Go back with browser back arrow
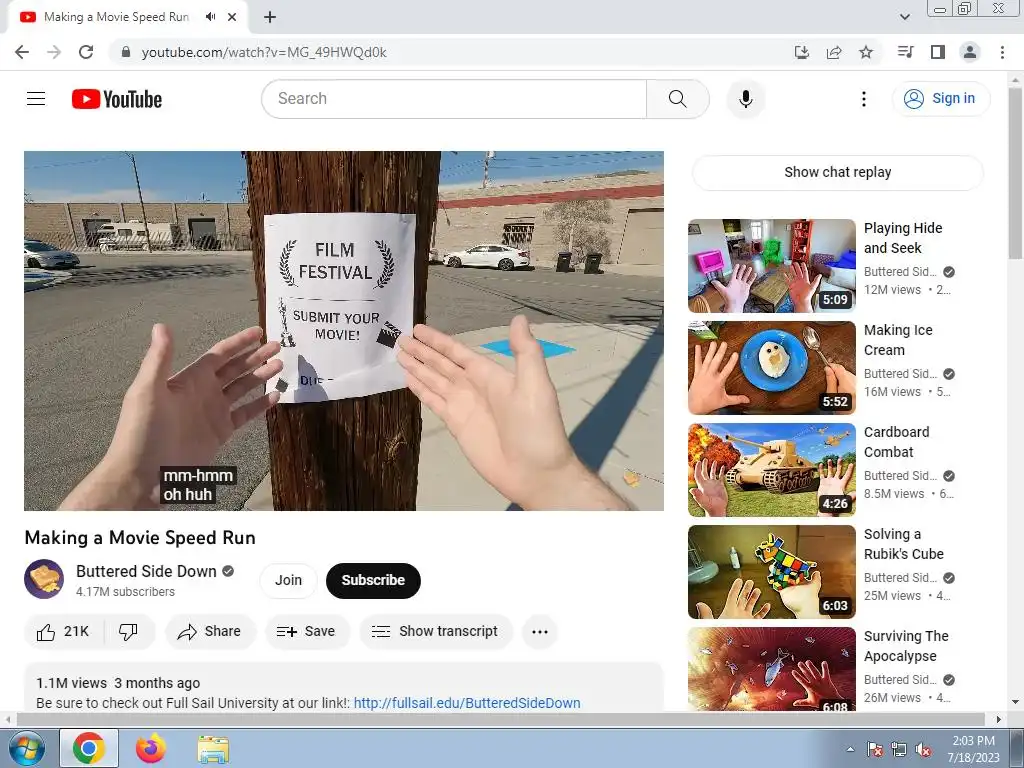Viewport: 1024px width, 768px height. pyautogui.click(x=22, y=52)
